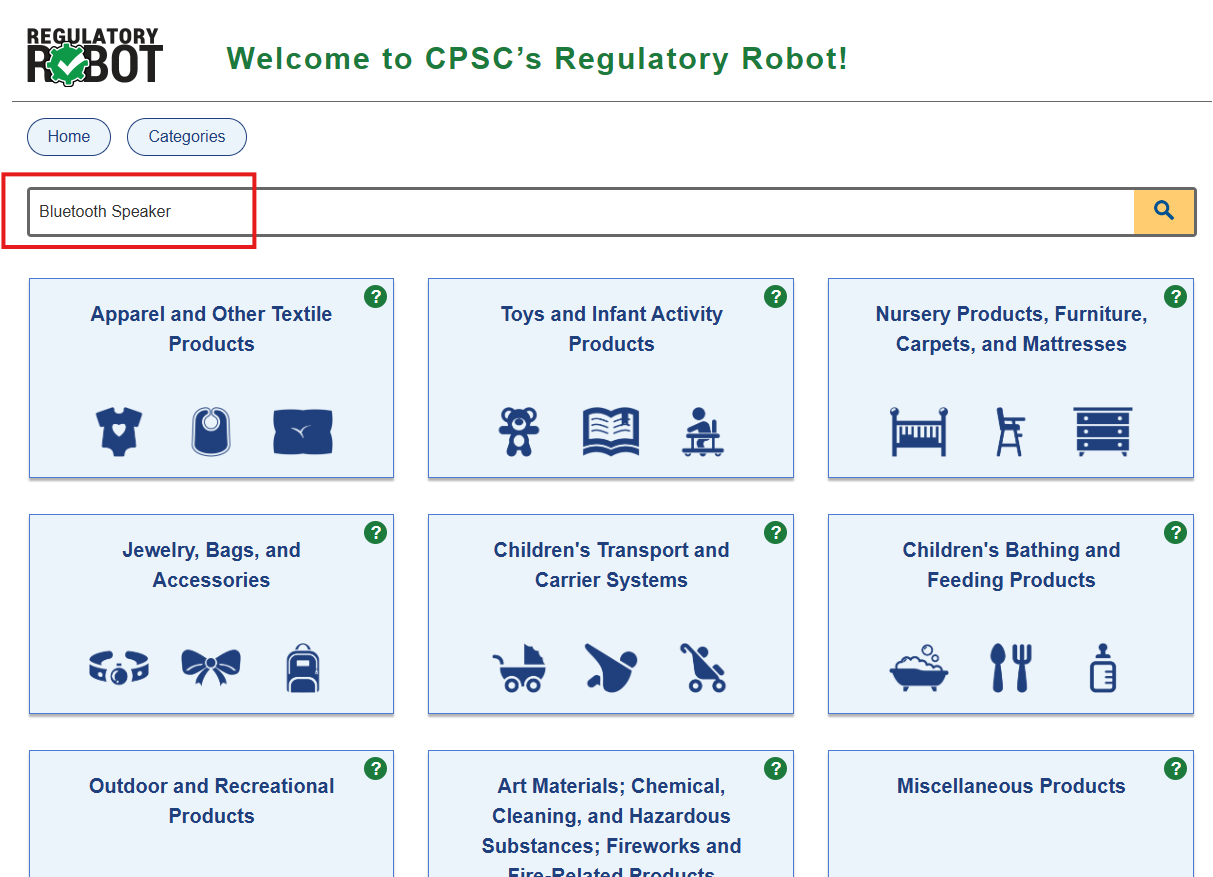1213x877 pixels.
Task: Open help icon on Children's Bathing and Feeding card
Action: (x=1175, y=532)
